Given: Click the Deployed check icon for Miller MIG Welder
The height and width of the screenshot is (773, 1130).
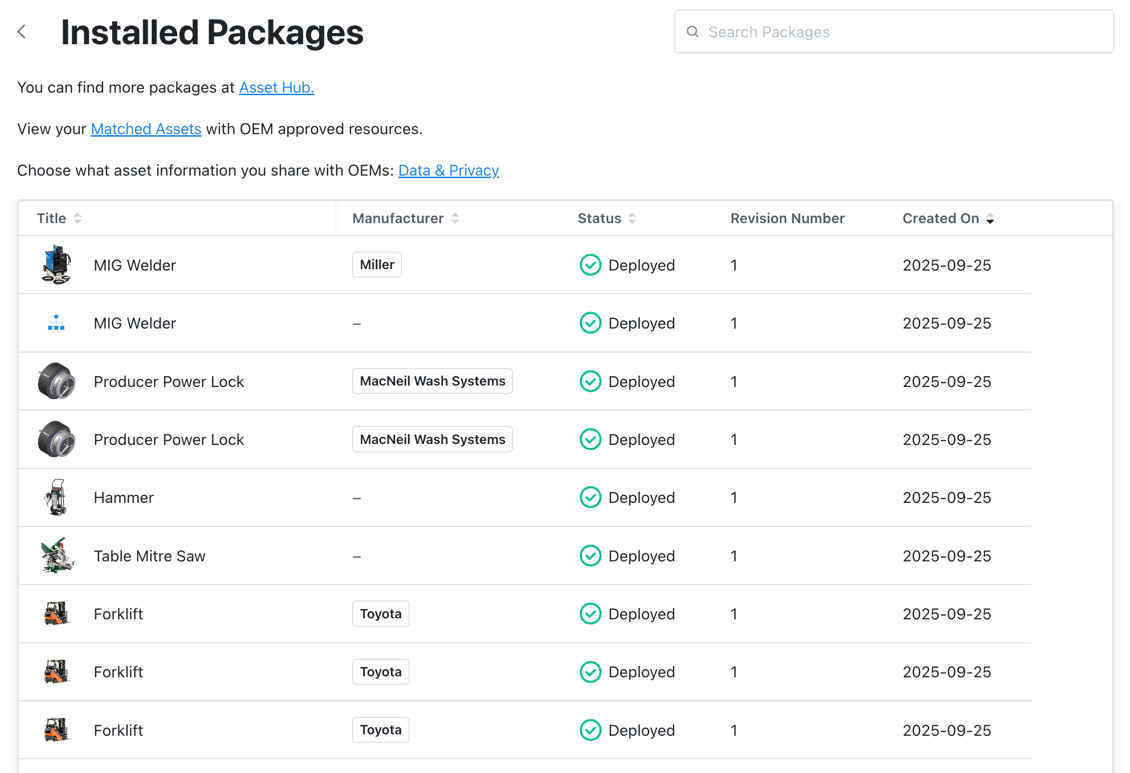Looking at the screenshot, I should (x=590, y=265).
